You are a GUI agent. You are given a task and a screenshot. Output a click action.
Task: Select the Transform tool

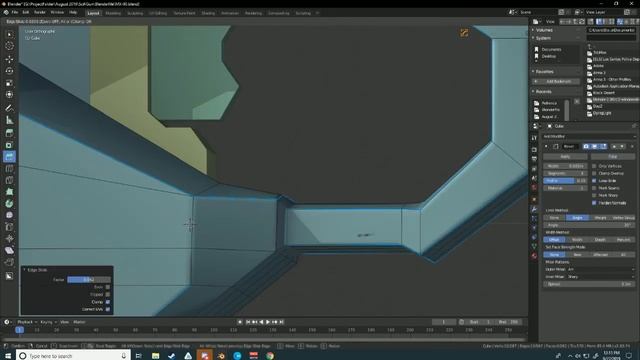pyautogui.click(x=9, y=95)
